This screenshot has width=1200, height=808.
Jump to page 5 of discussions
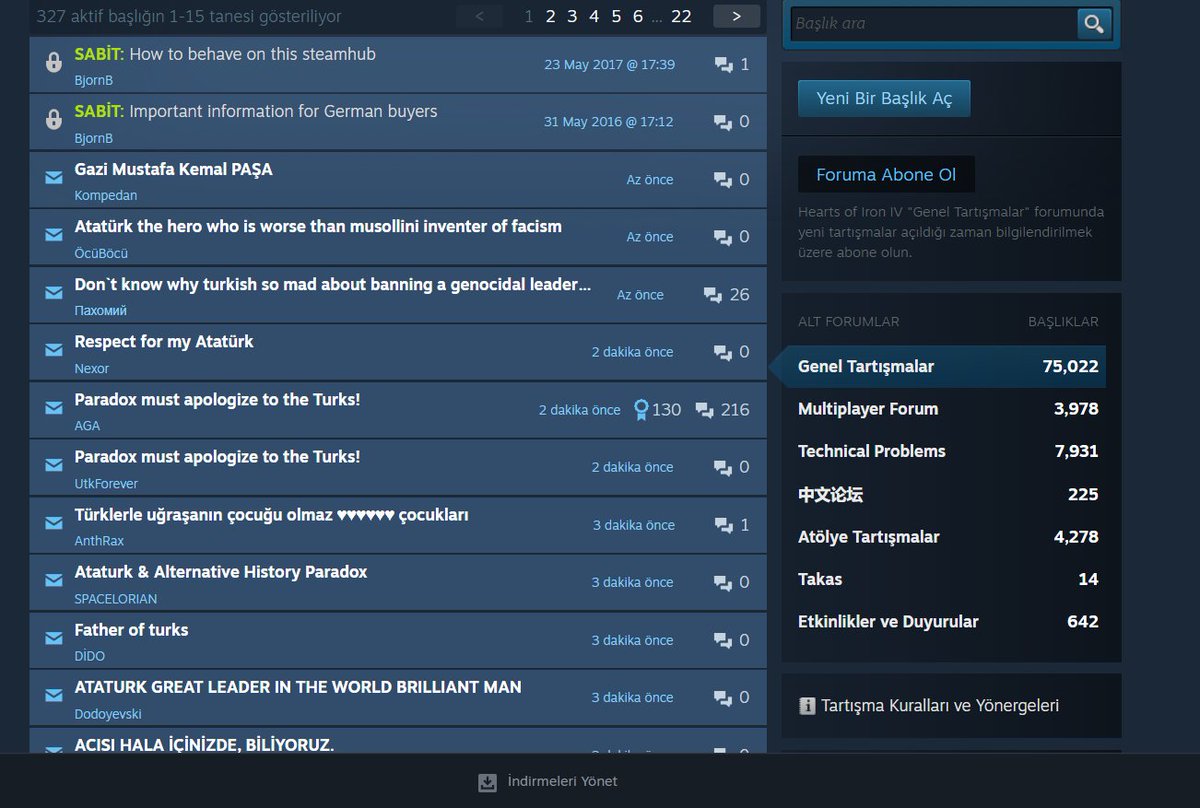coord(616,16)
